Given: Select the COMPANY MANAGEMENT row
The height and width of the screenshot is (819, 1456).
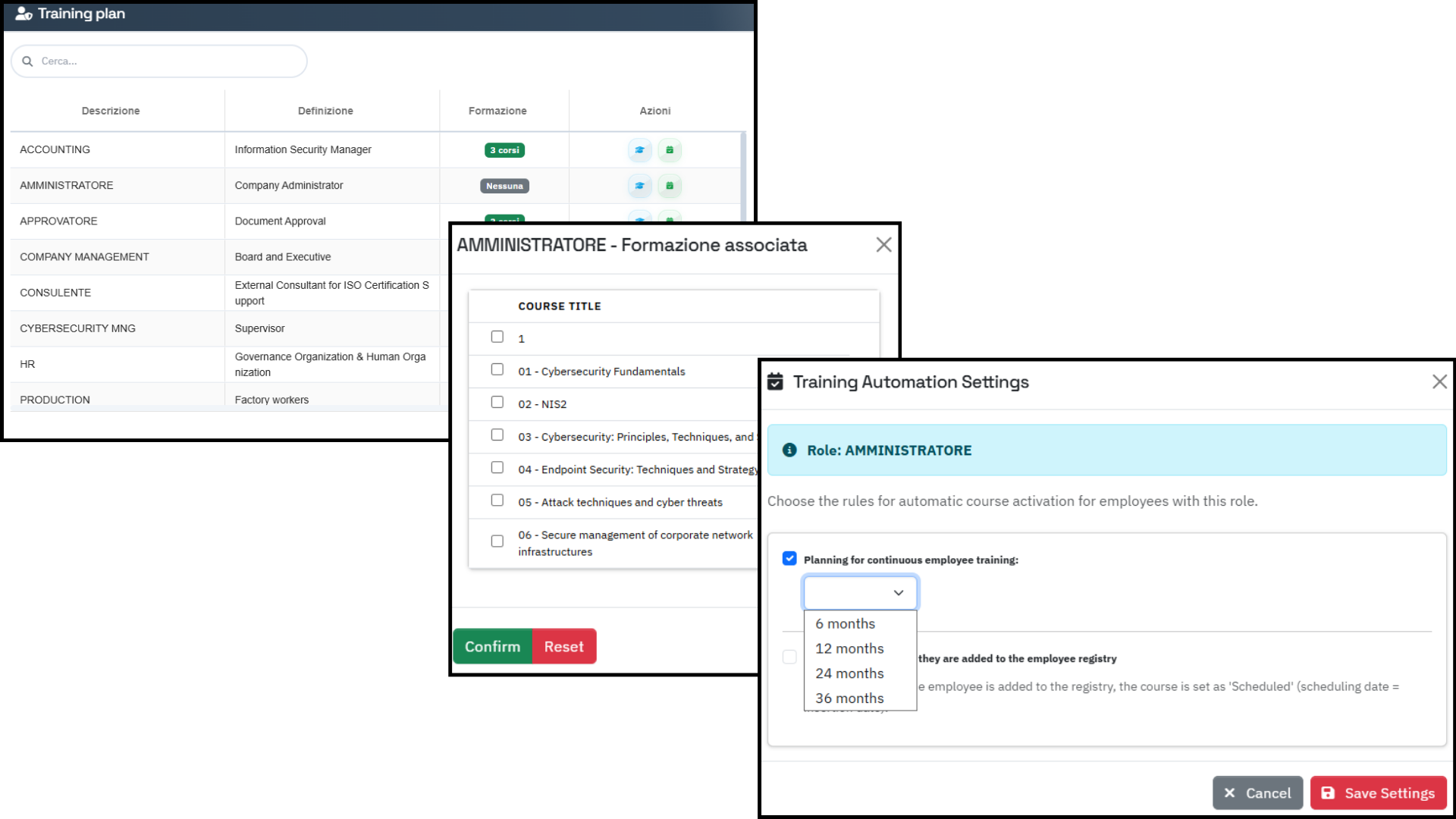Looking at the screenshot, I should tap(227, 257).
